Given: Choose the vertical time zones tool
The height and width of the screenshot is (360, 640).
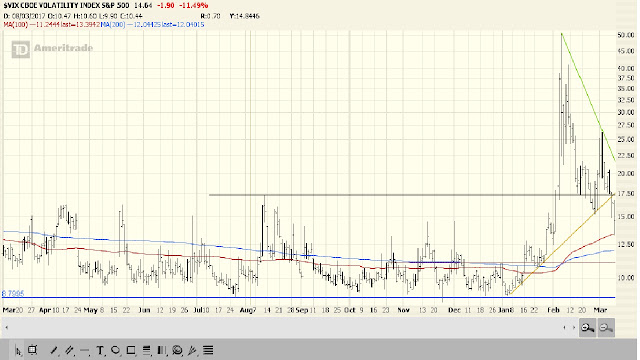Looking at the screenshot, I should click(162, 350).
